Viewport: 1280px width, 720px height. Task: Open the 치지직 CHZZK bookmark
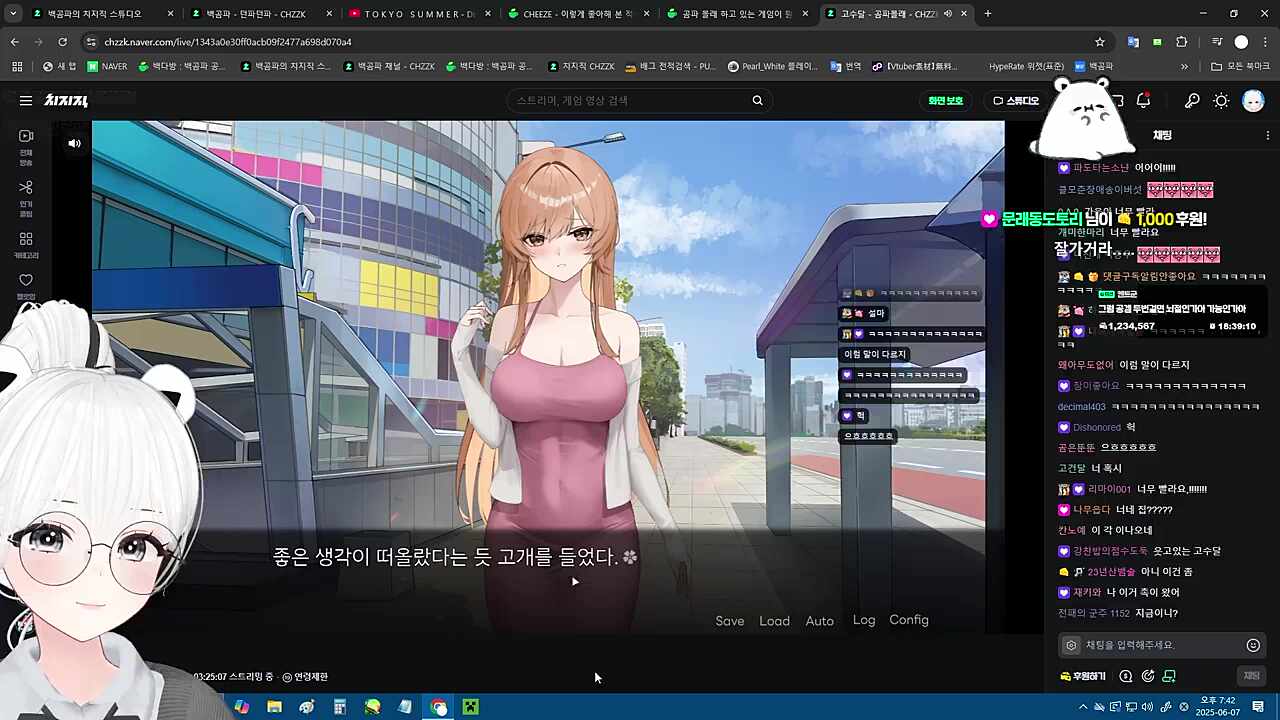pyautogui.click(x=581, y=66)
